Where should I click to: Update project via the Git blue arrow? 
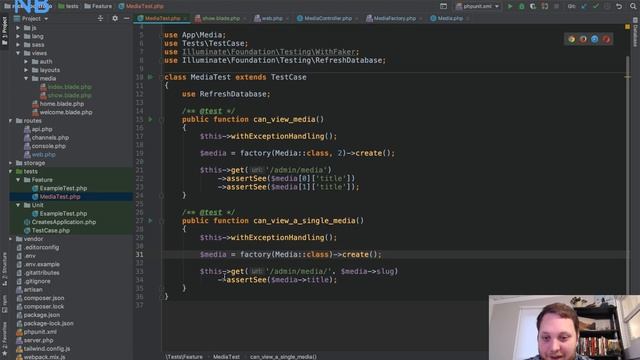[584, 6]
